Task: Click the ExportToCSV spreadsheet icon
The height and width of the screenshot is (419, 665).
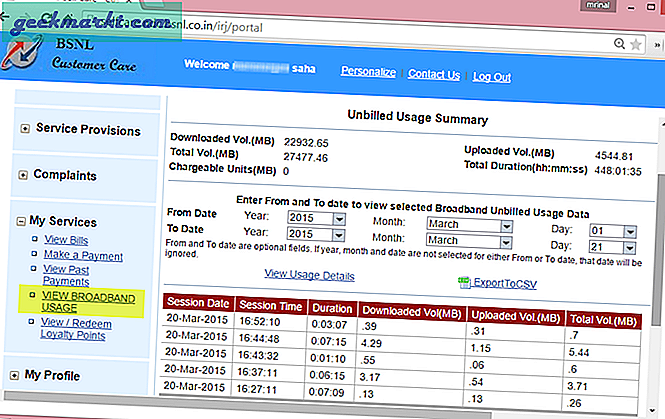Action: (463, 283)
